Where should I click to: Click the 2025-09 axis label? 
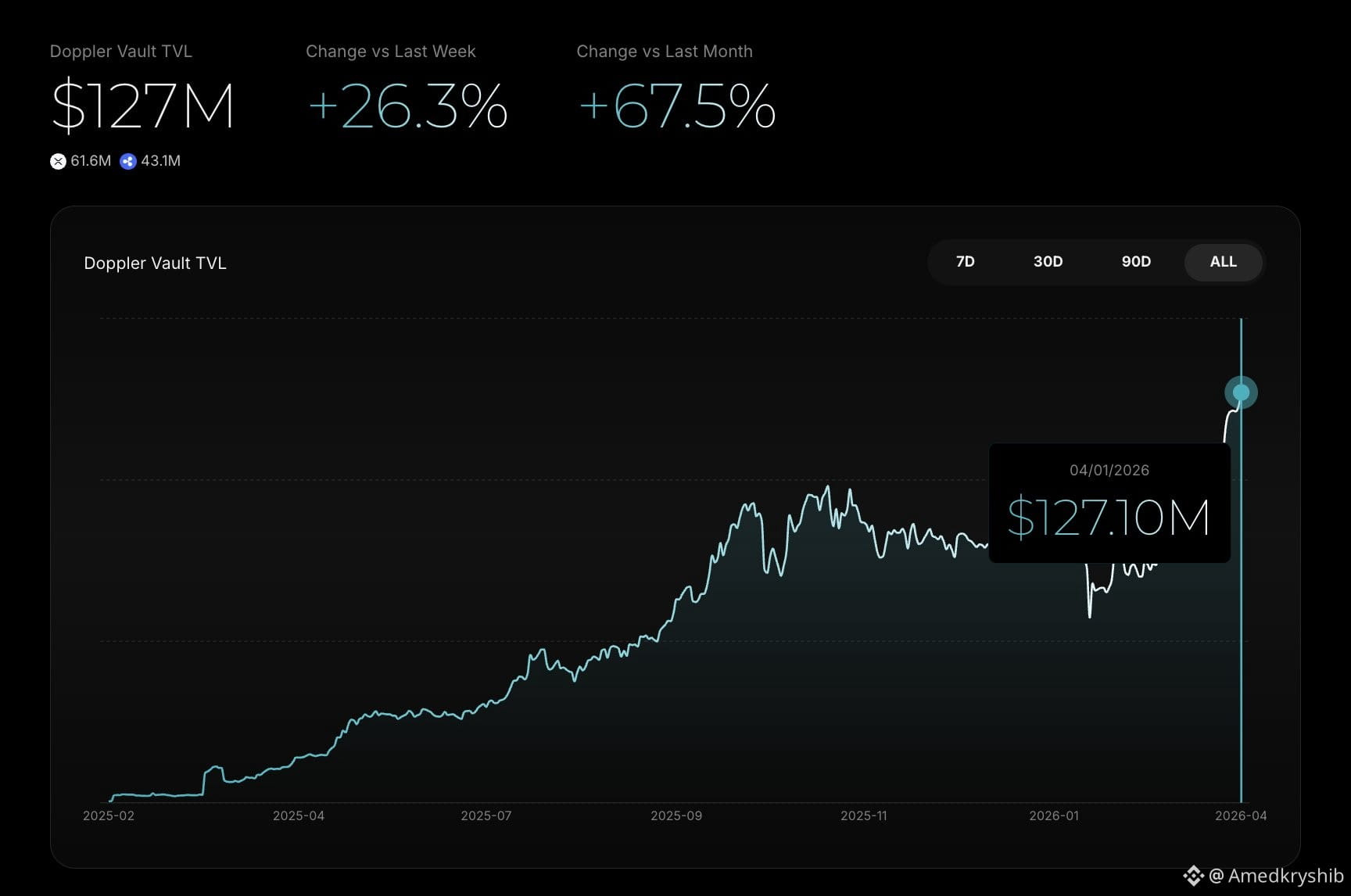676,815
